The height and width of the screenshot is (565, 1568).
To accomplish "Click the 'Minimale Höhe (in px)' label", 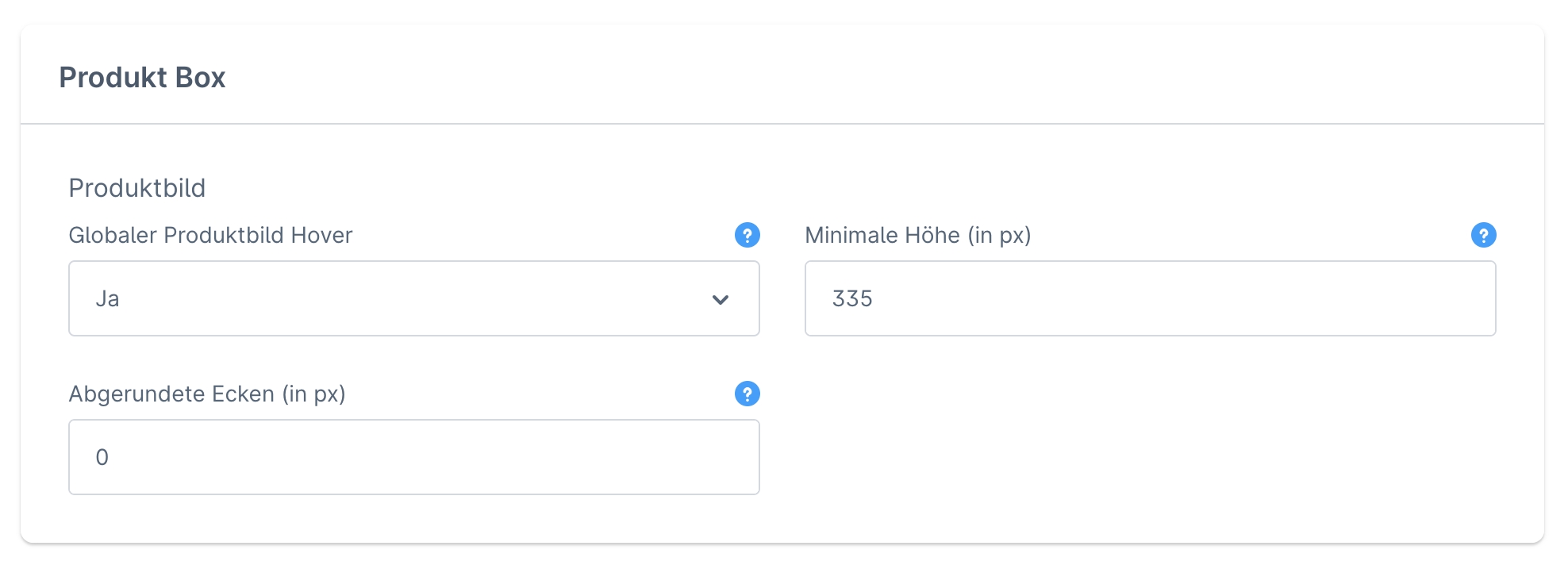I will [917, 236].
